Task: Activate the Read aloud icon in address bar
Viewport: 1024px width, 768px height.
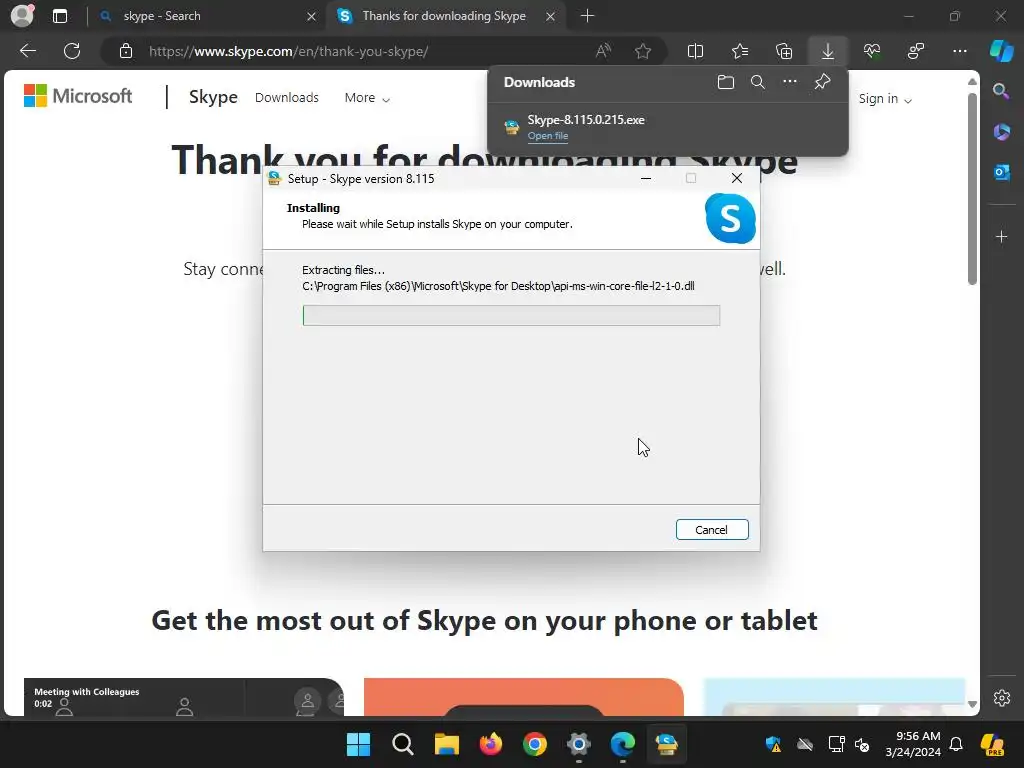Action: 603,51
